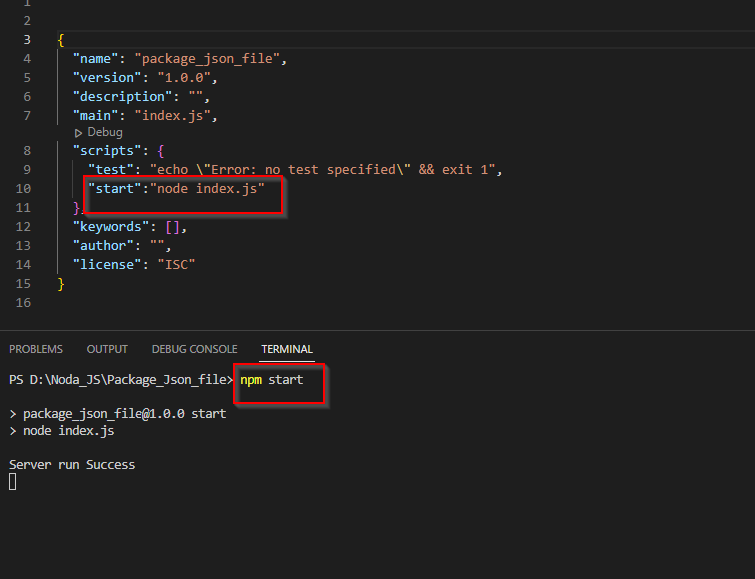755x579 pixels.
Task: Click the Server run Success output line
Action: 72,465
